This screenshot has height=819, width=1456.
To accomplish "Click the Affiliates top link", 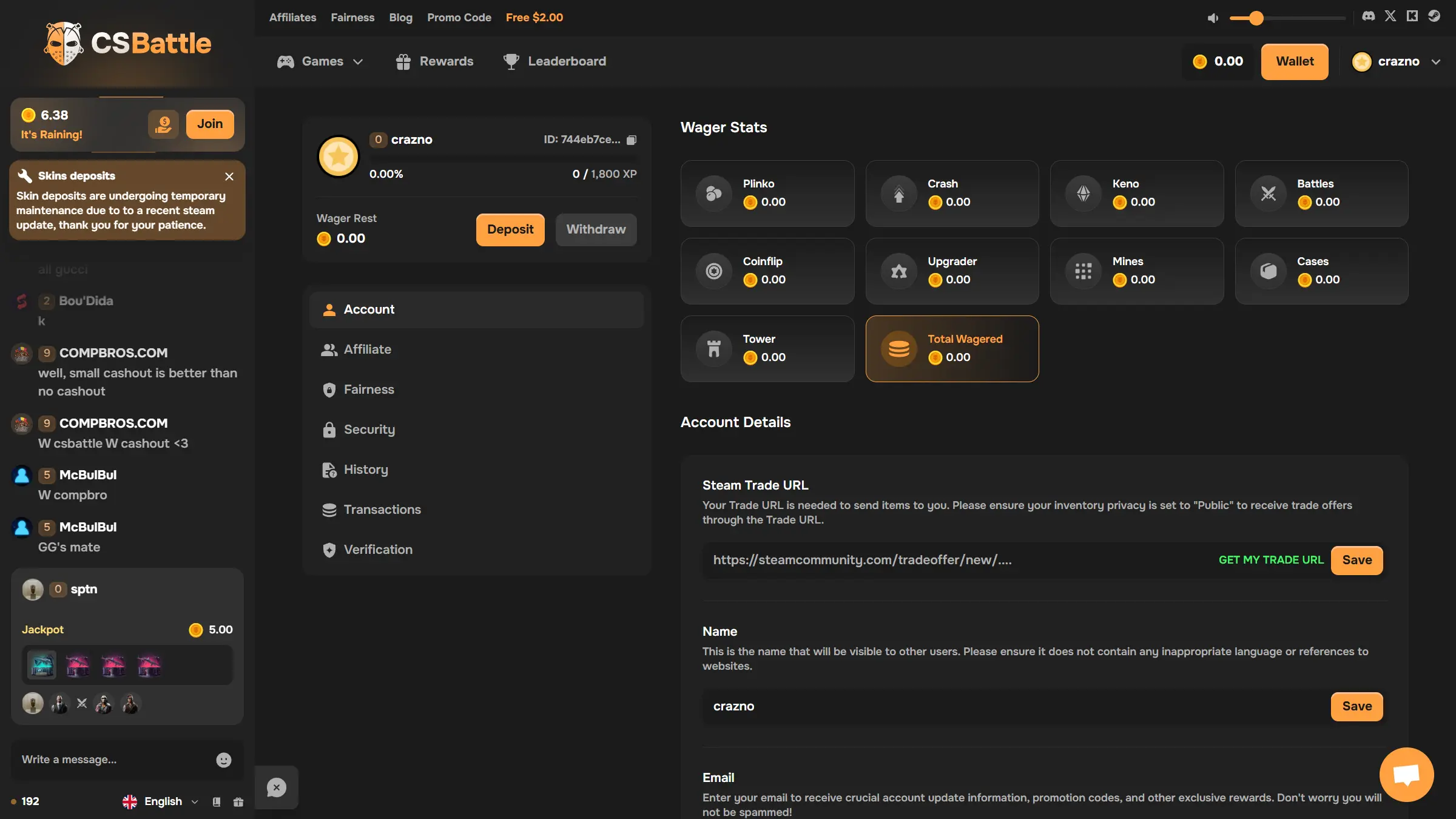I will coord(292,18).
